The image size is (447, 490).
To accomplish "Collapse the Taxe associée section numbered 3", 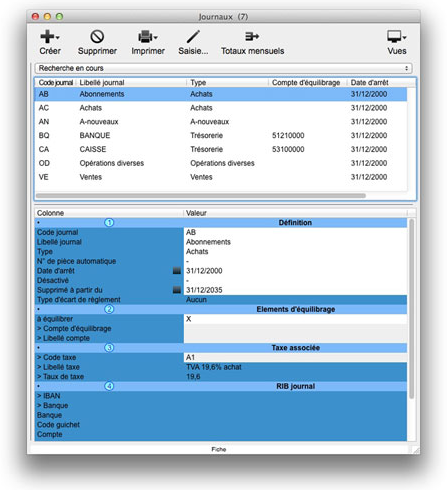I will 109,348.
